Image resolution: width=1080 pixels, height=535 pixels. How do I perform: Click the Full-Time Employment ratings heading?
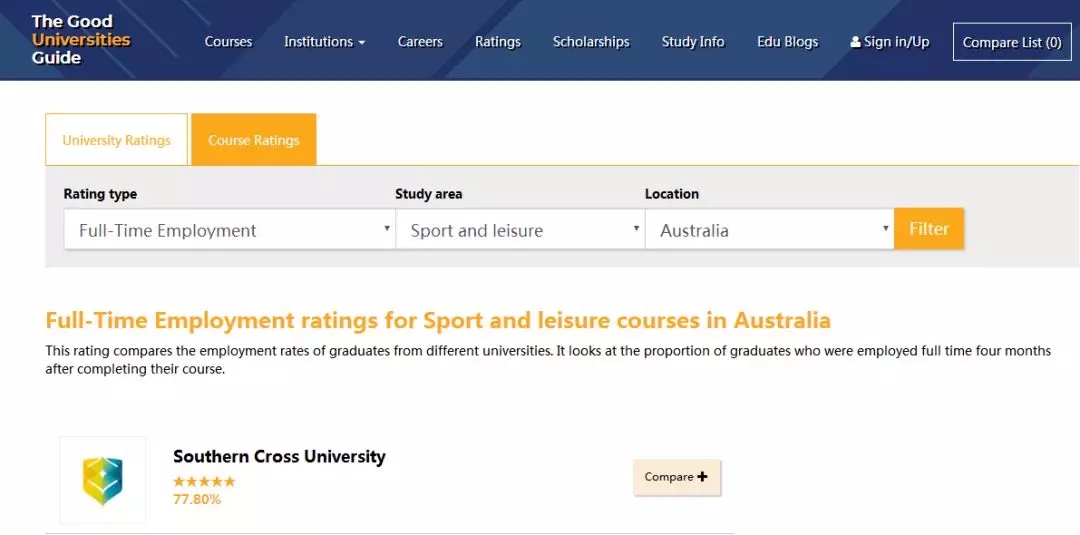click(x=438, y=321)
